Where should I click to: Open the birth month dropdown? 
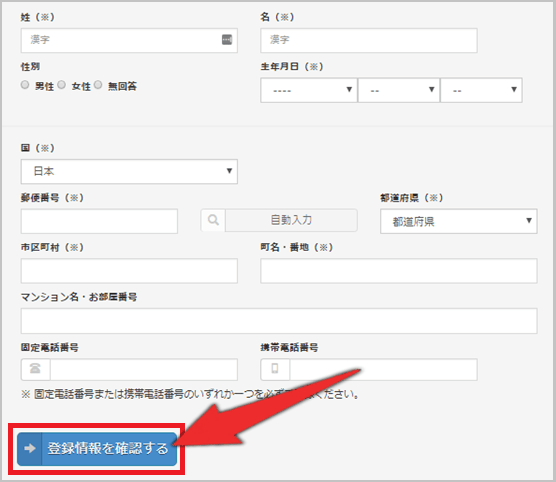coord(399,90)
